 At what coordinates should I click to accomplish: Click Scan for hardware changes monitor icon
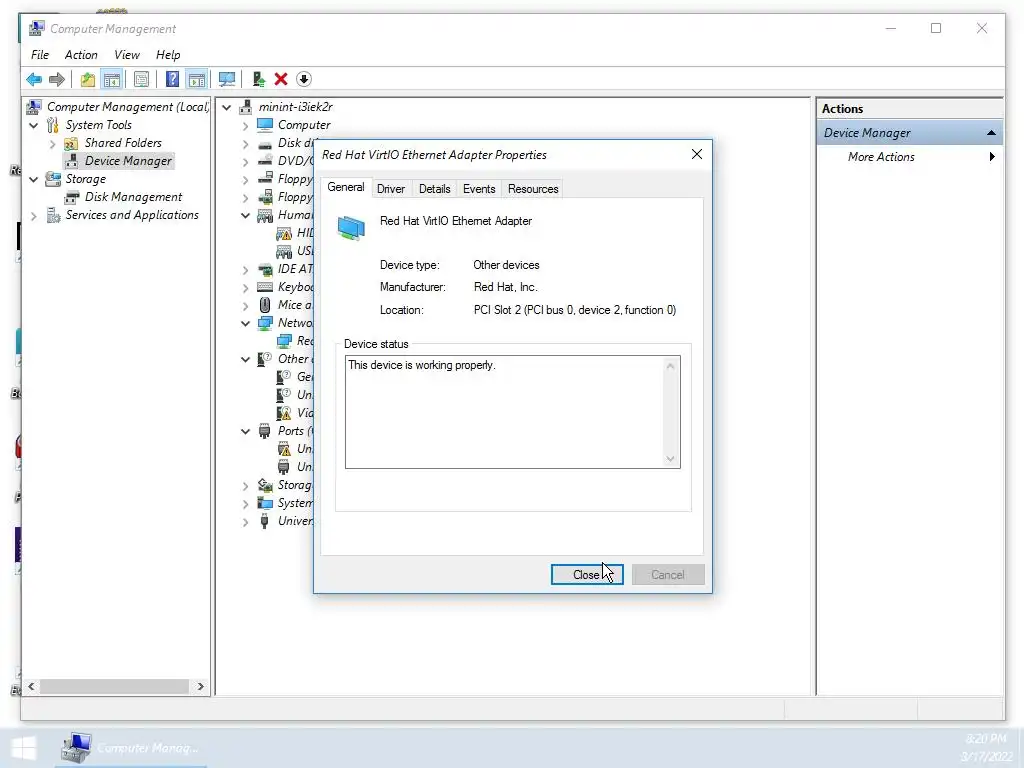(227, 80)
